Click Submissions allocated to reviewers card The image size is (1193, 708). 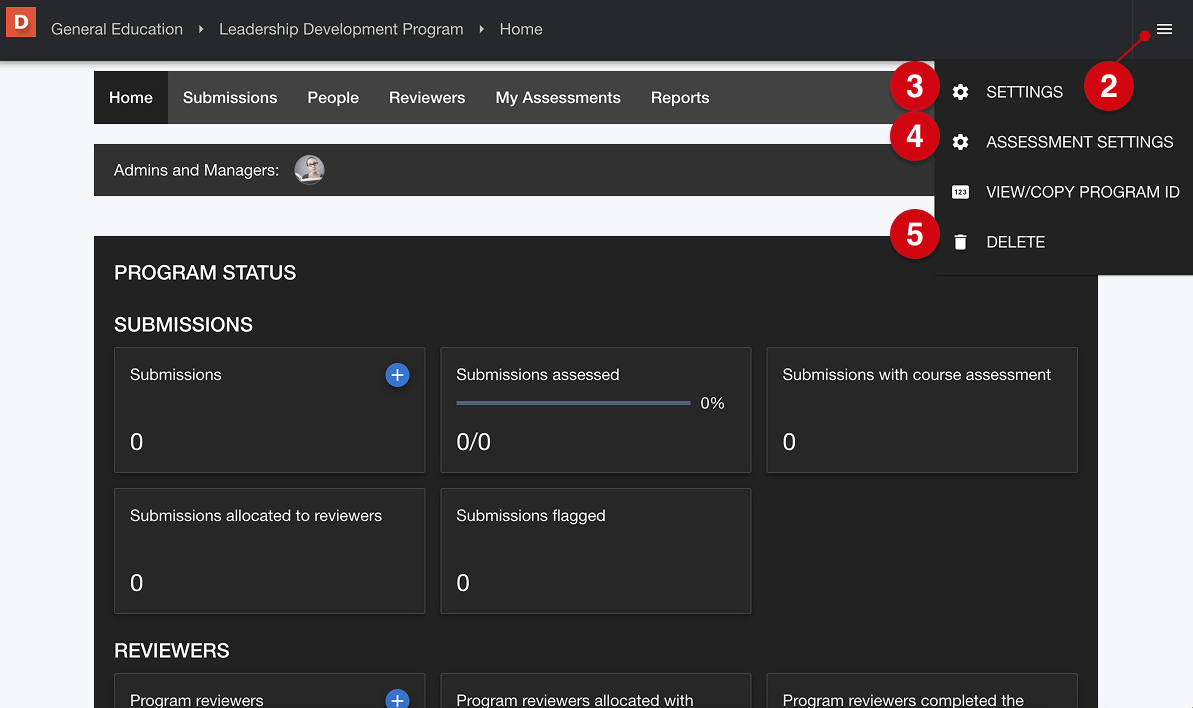point(269,551)
